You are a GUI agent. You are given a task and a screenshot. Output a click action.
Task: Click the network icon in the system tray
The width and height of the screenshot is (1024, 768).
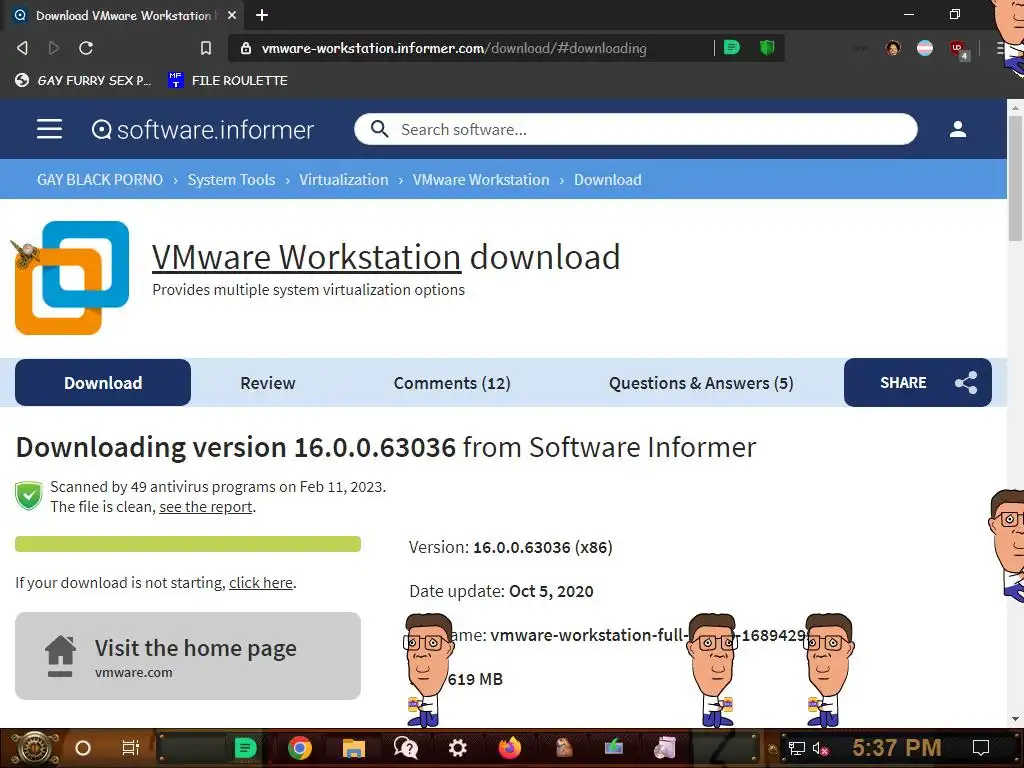coord(797,748)
